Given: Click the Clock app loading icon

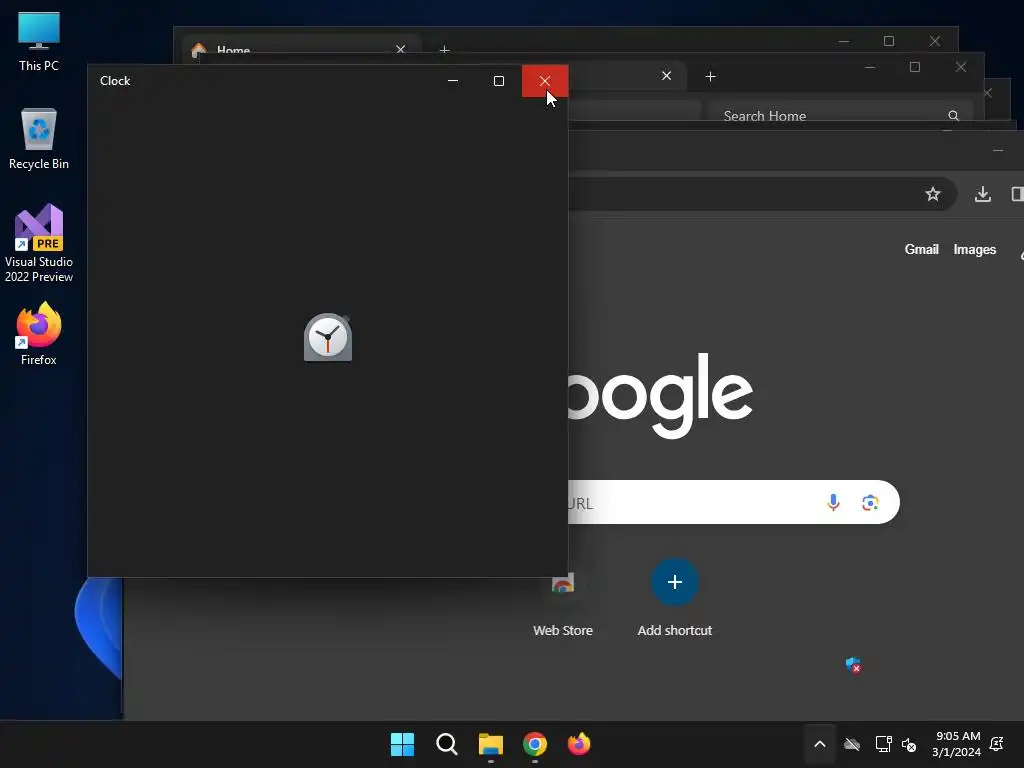Looking at the screenshot, I should [x=328, y=337].
